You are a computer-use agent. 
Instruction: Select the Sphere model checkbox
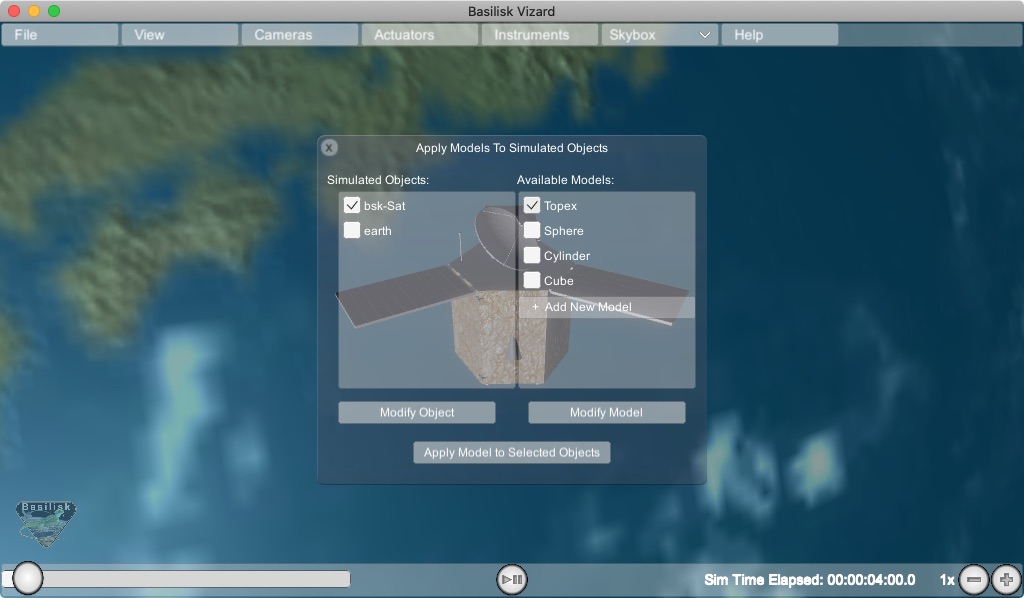click(532, 231)
